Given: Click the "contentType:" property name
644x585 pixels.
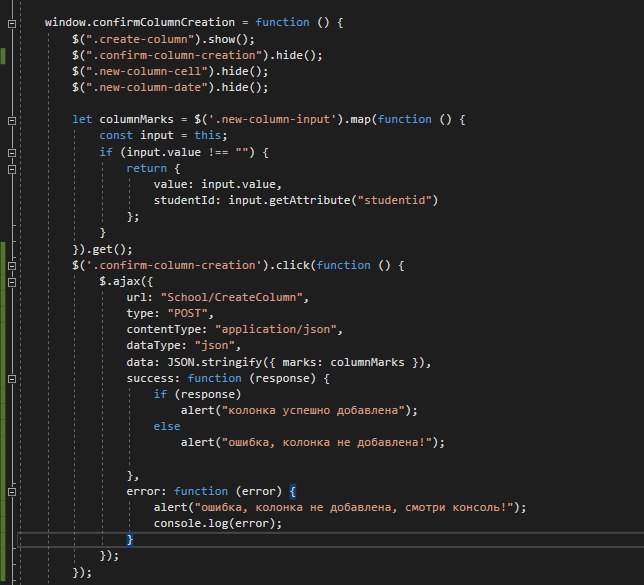Looking at the screenshot, I should point(167,329).
